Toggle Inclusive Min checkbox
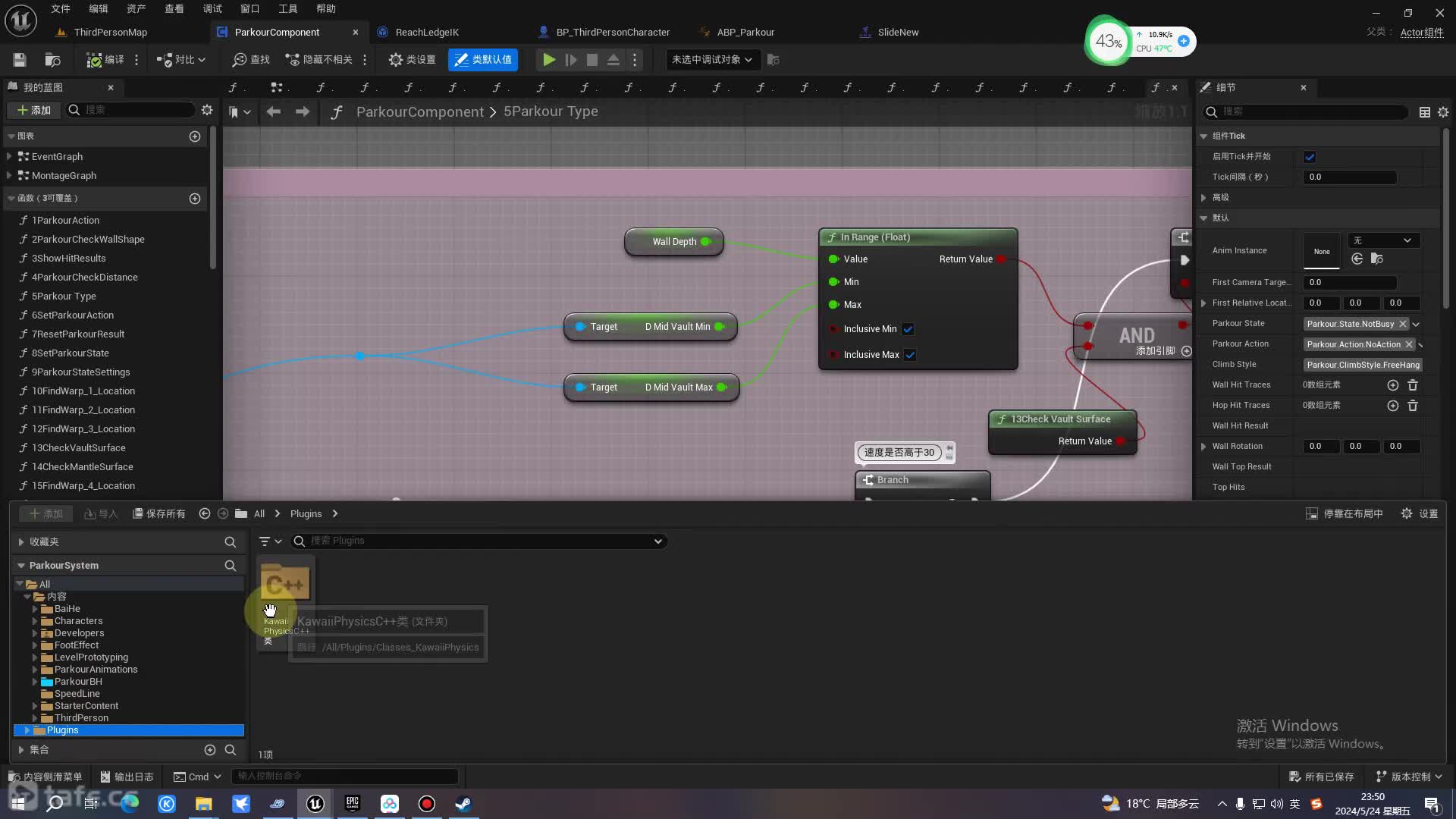 click(x=908, y=328)
